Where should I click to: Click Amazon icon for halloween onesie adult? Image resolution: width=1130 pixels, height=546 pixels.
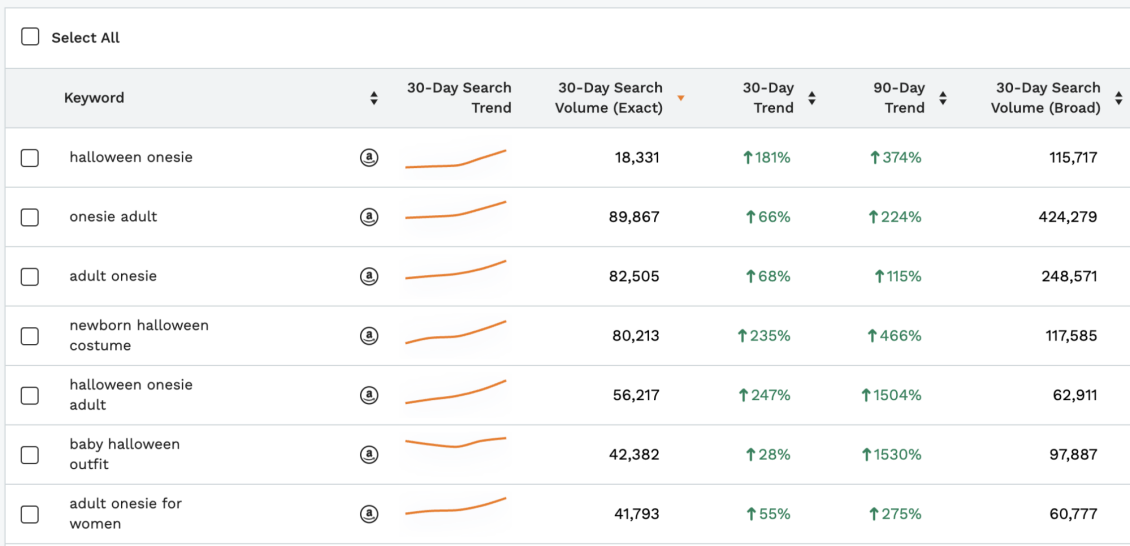point(369,395)
